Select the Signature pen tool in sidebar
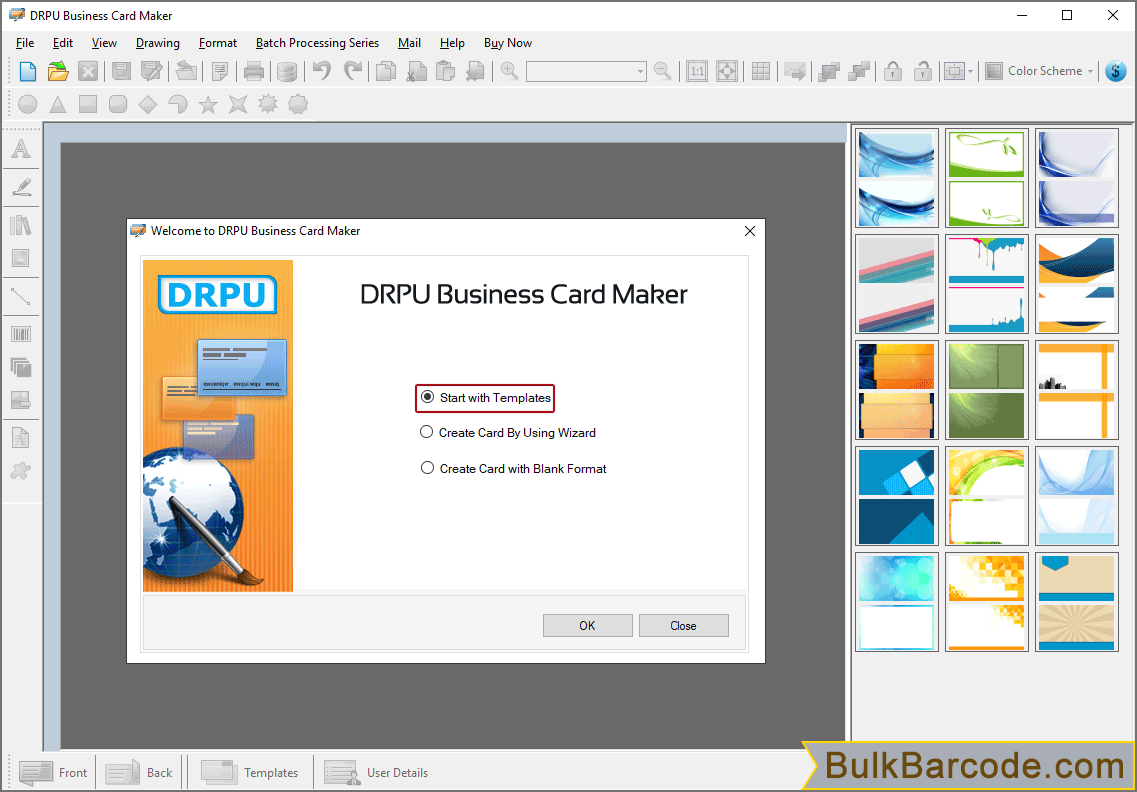The width and height of the screenshot is (1137, 792). coord(21,186)
